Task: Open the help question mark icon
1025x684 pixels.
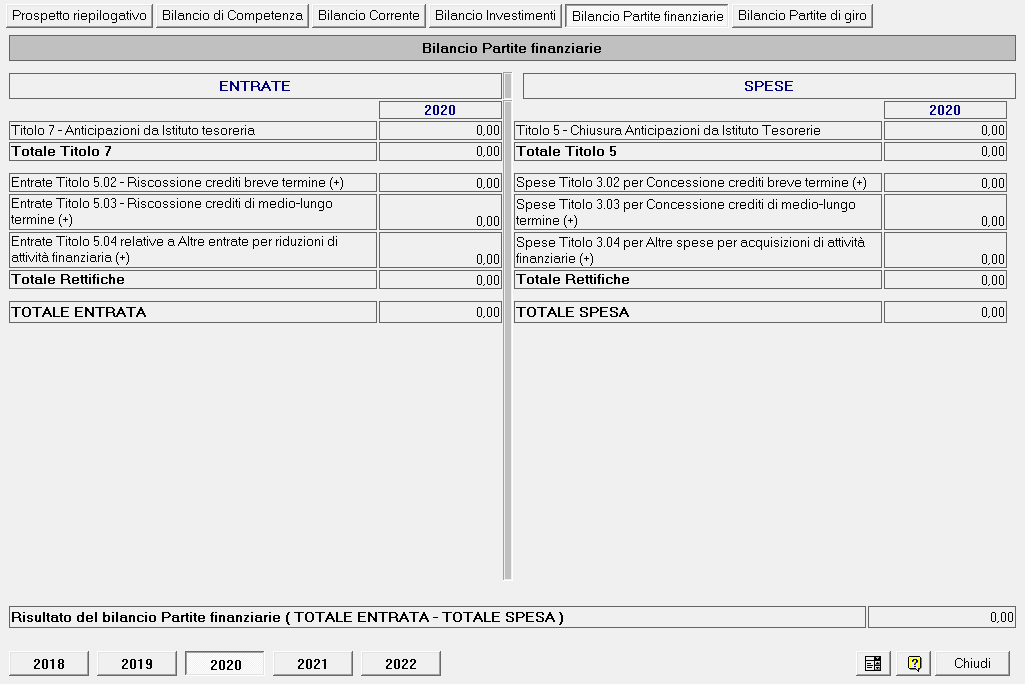Action: pos(914,663)
